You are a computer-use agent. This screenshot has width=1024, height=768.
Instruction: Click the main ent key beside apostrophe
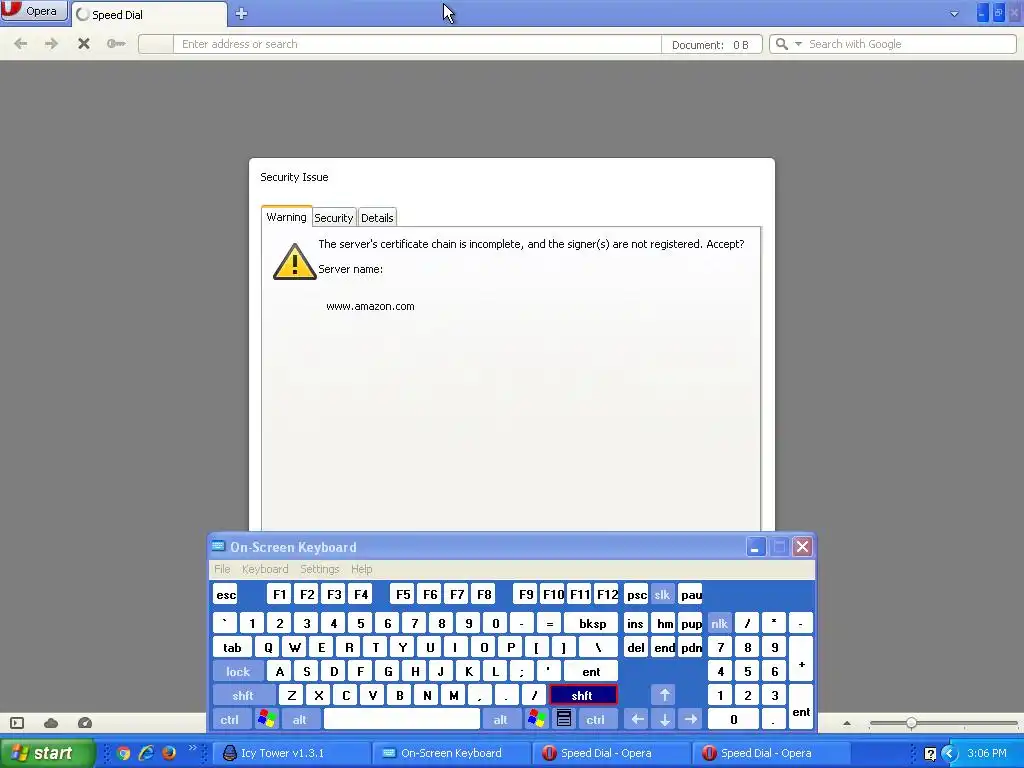(x=591, y=671)
